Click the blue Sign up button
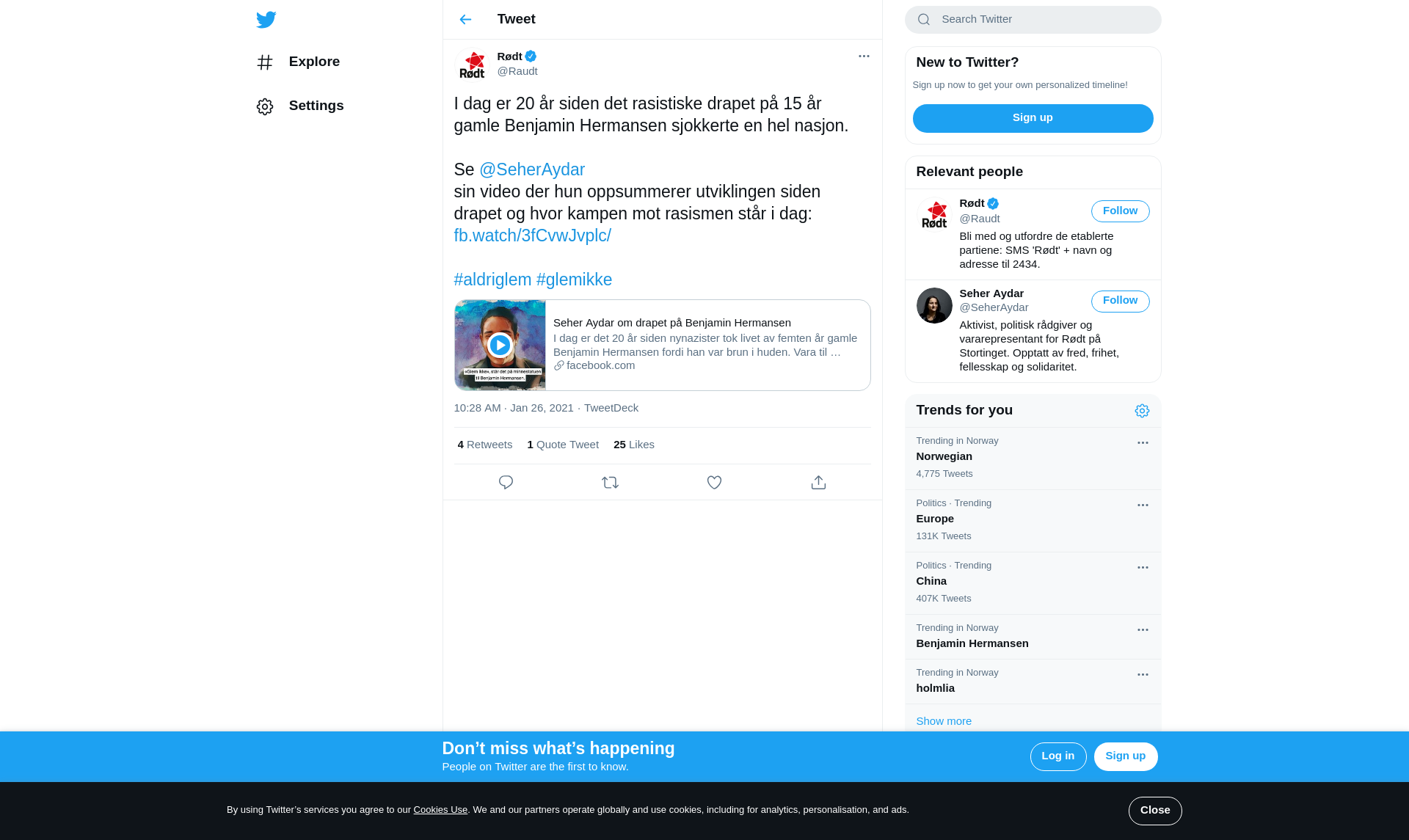 [x=1033, y=118]
